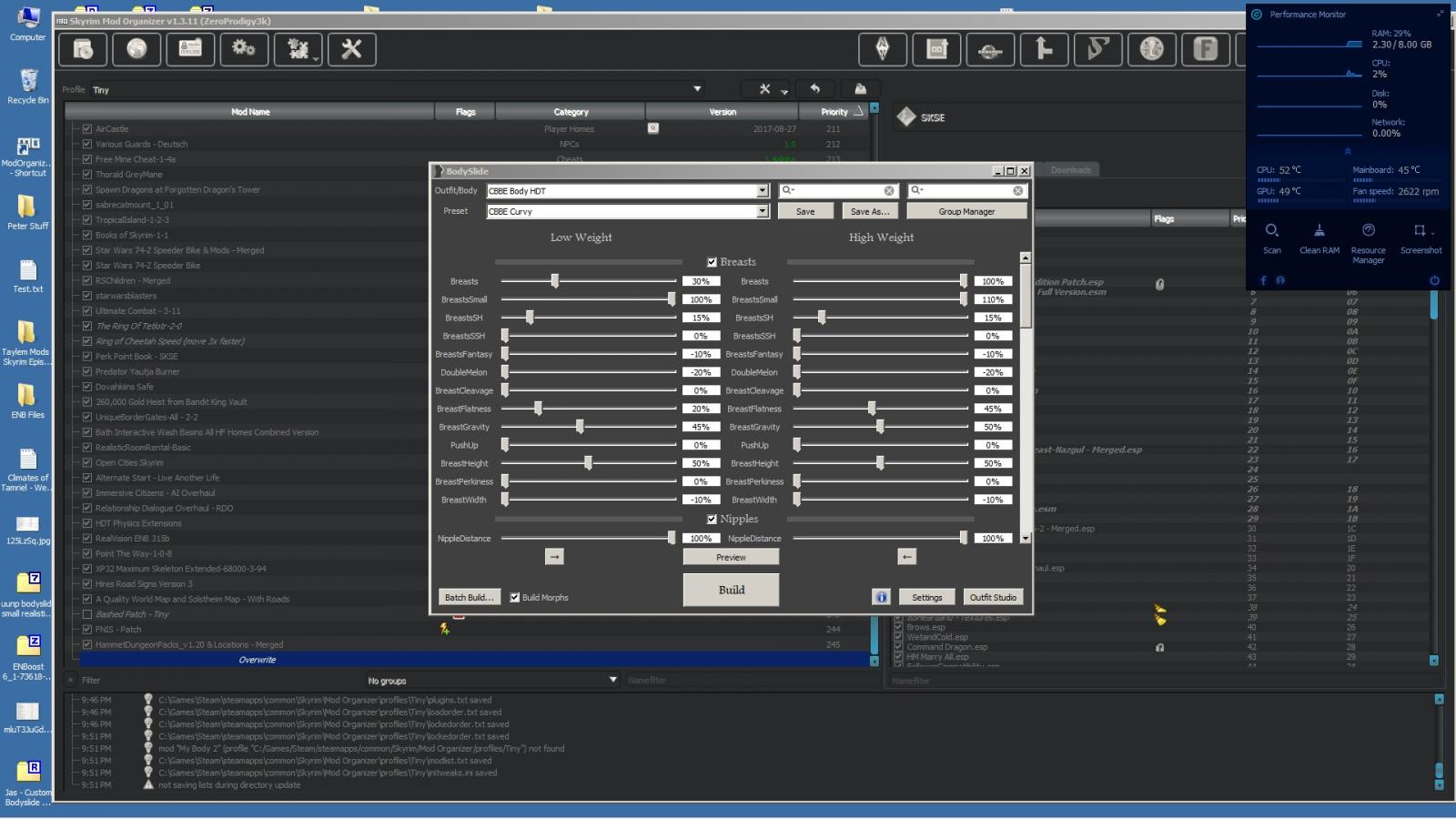Click the F-letter shortcut icon in the toolbar
Image resolution: width=1456 pixels, height=819 pixels.
point(1206,49)
